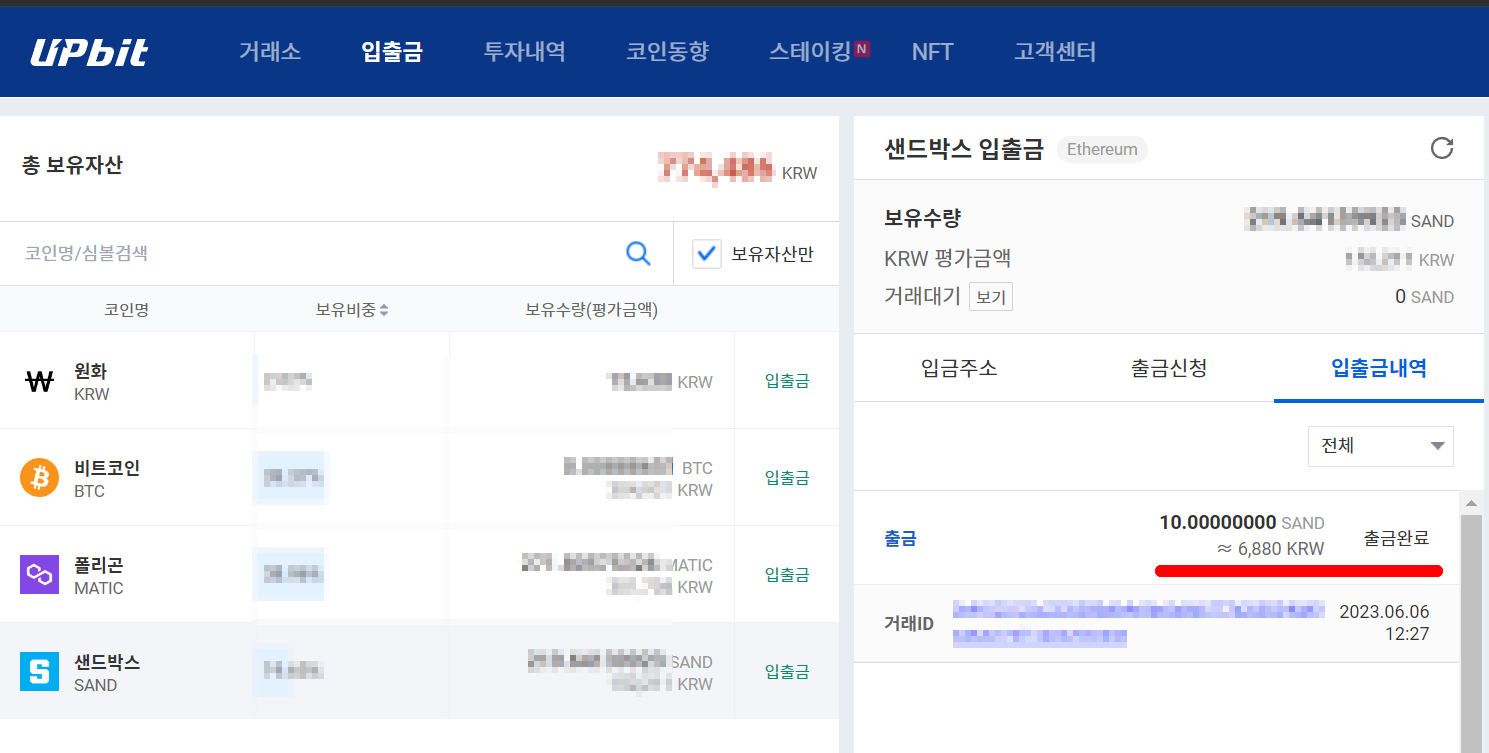Open the 전체 filter dropdown
Image resolution: width=1489 pixels, height=753 pixels.
click(x=1380, y=446)
